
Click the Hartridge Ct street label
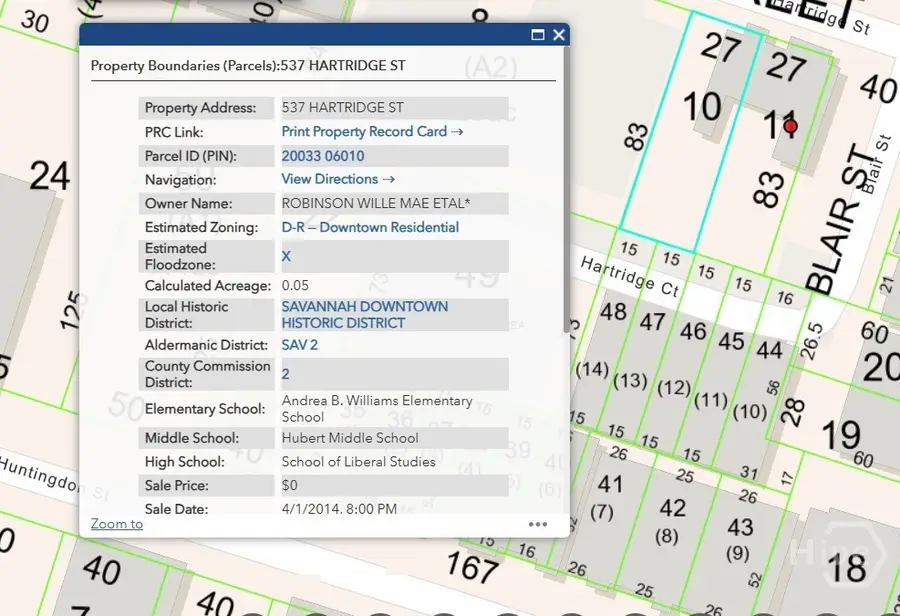629,274
